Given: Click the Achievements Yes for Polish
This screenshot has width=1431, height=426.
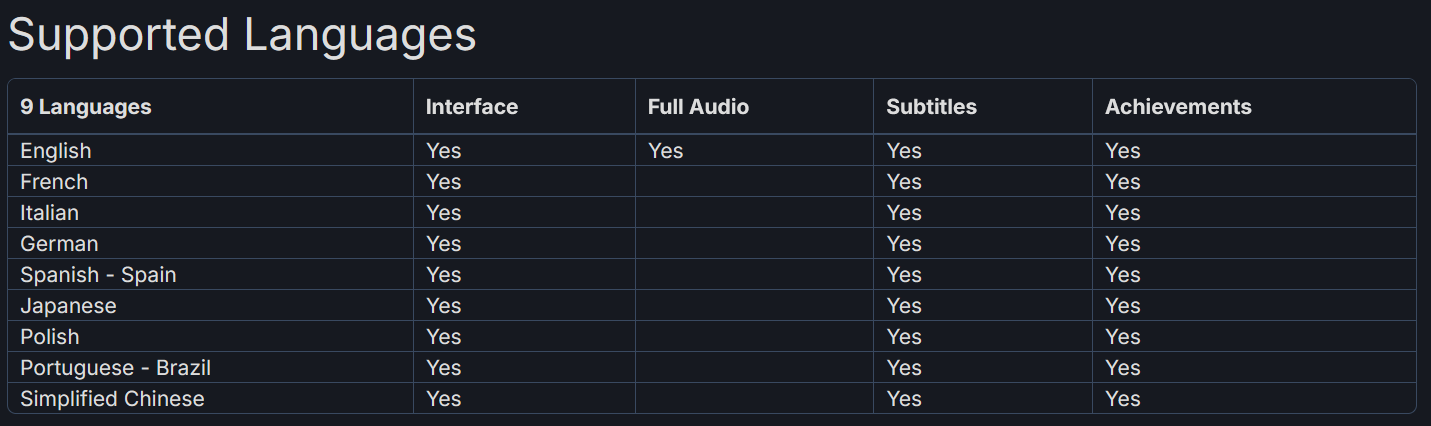Looking at the screenshot, I should pos(1123,337).
